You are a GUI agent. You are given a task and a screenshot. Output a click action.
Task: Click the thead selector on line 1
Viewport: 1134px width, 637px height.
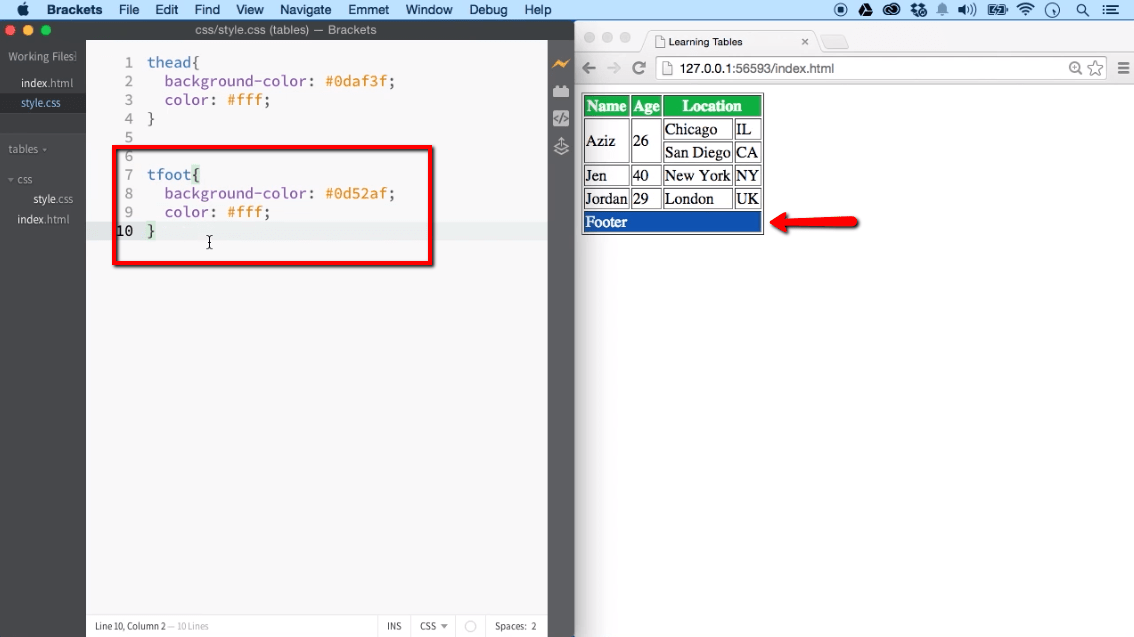pyautogui.click(x=169, y=62)
